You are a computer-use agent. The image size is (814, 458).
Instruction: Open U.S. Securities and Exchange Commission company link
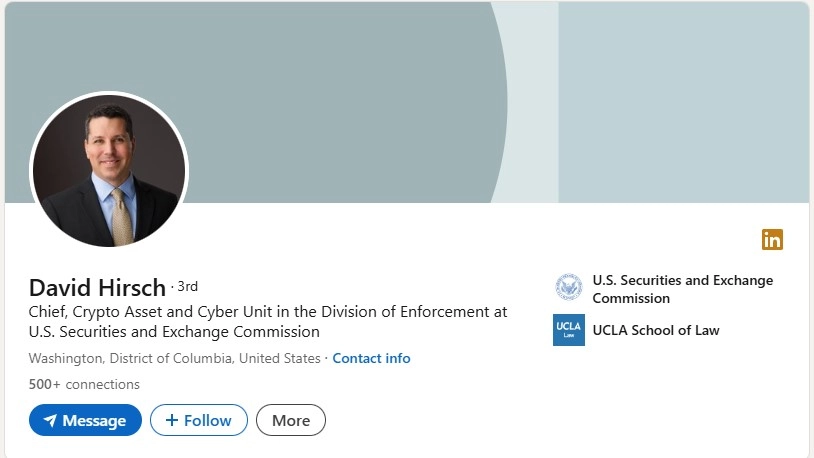683,289
